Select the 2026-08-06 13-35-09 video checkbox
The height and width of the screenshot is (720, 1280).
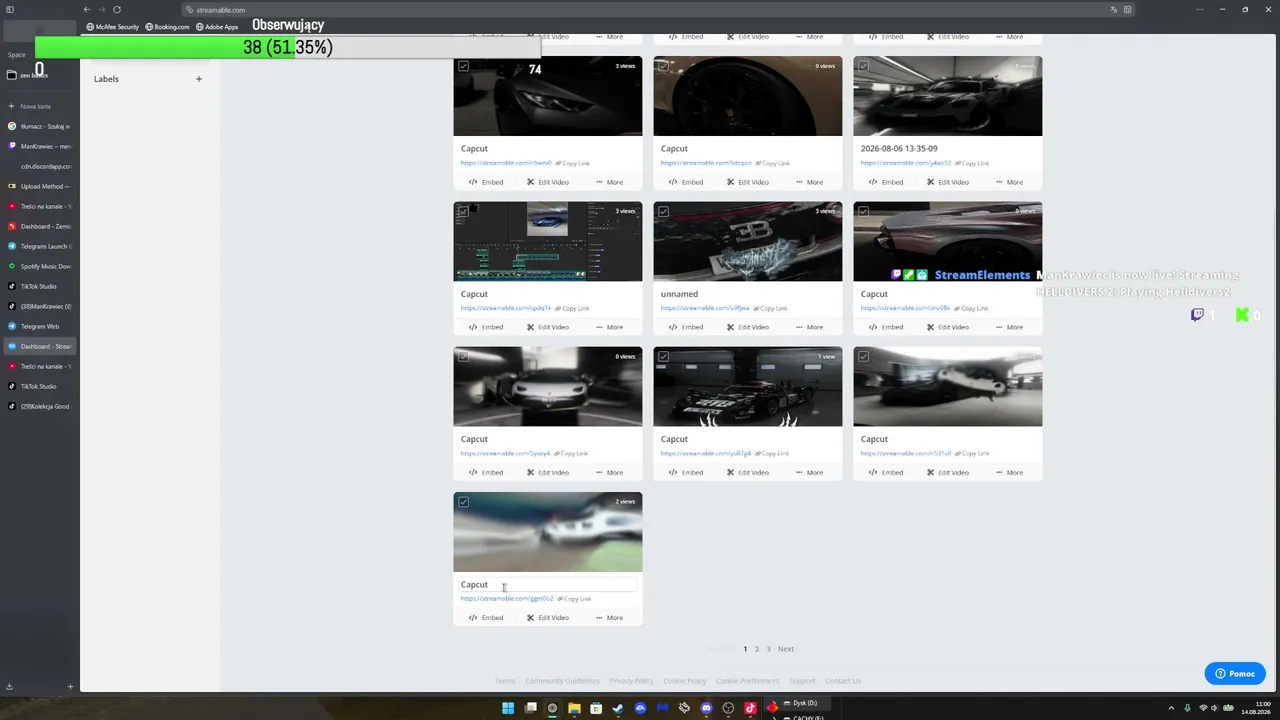tap(863, 66)
